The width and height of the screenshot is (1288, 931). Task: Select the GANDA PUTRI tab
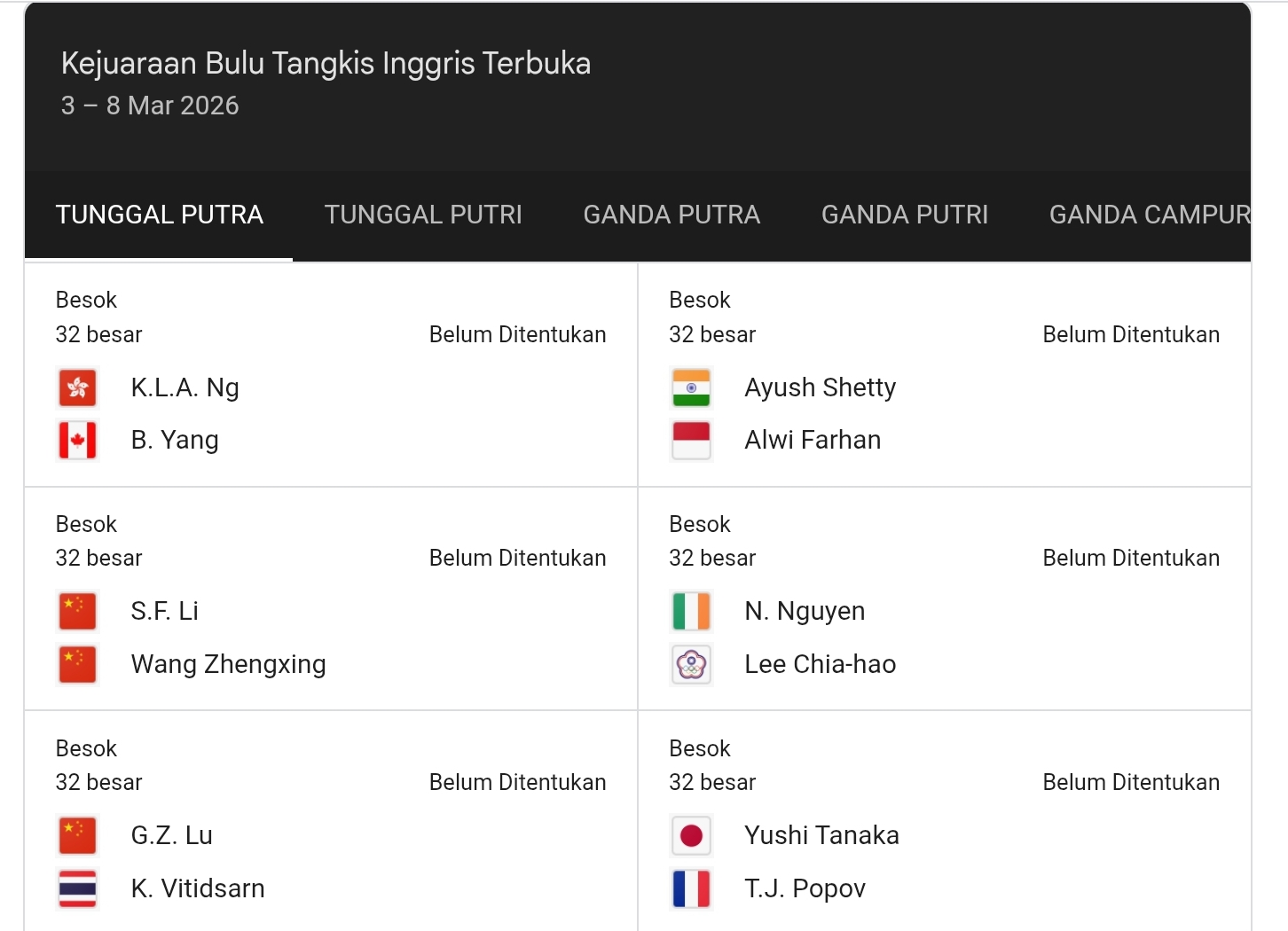coord(904,215)
